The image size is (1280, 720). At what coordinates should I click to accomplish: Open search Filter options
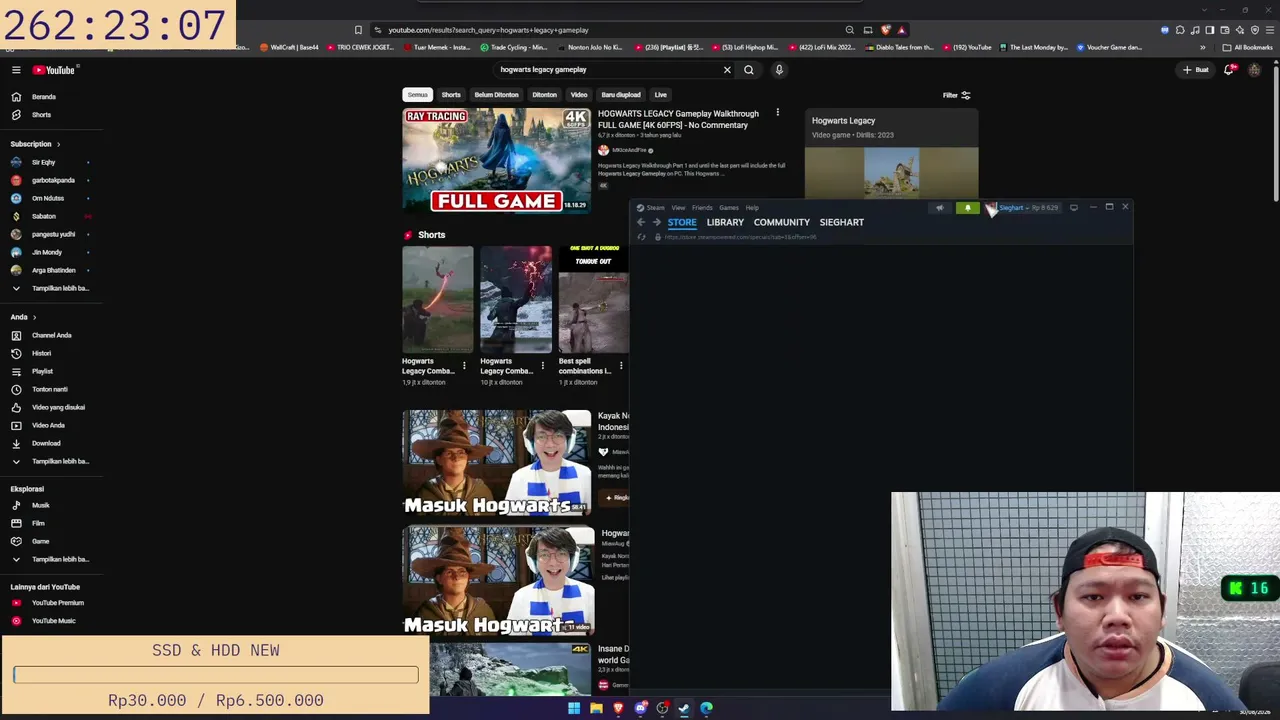tap(957, 95)
